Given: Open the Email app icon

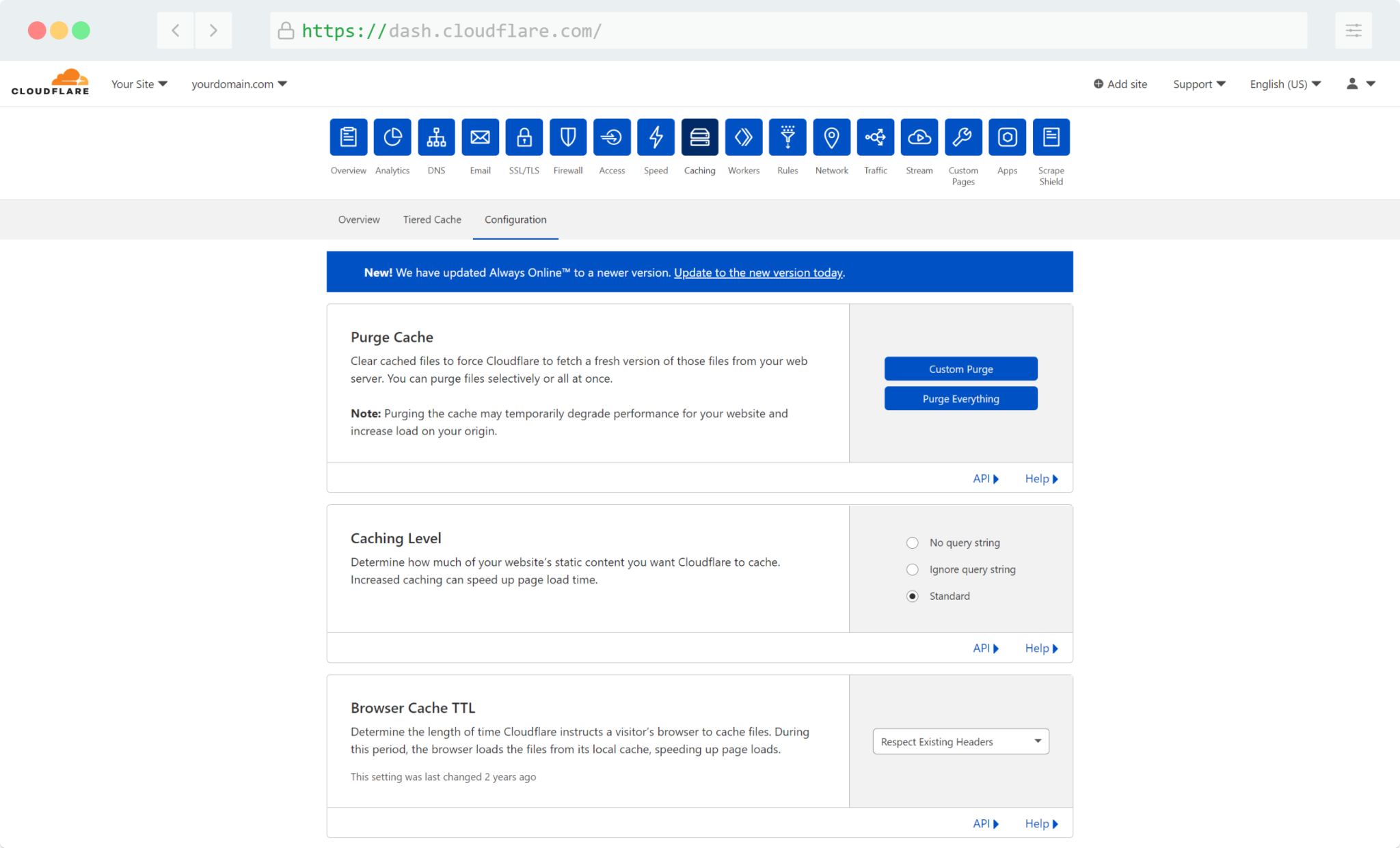Looking at the screenshot, I should (x=480, y=137).
